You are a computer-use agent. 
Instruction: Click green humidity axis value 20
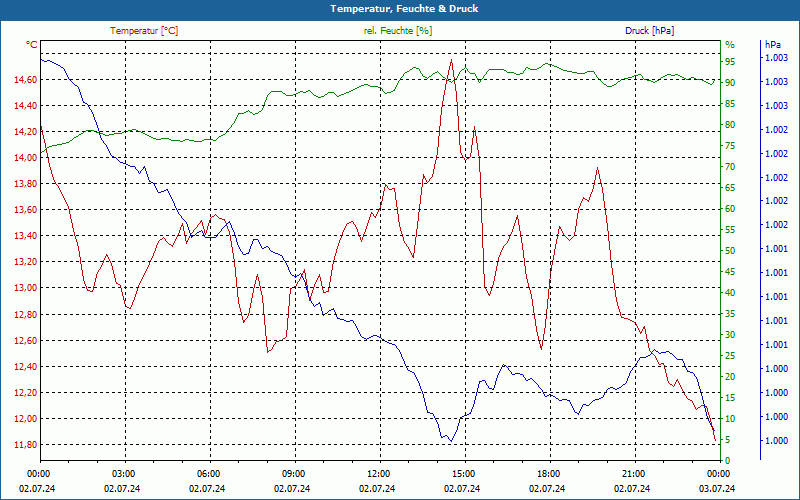[730, 377]
